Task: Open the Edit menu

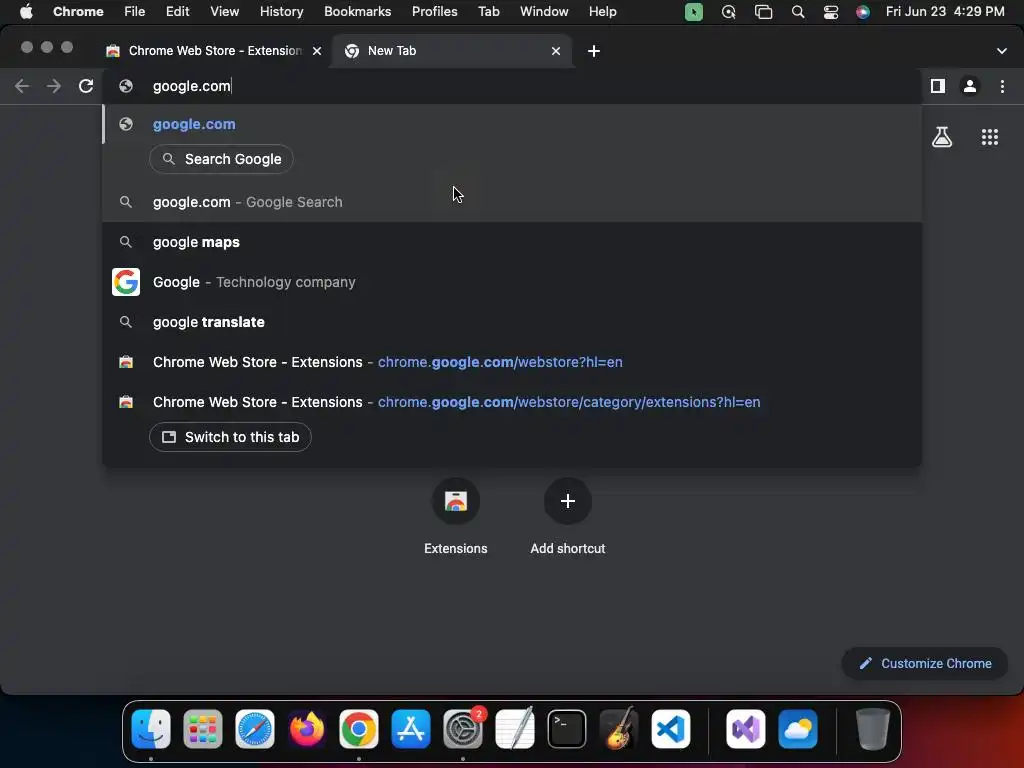Action: click(x=177, y=12)
